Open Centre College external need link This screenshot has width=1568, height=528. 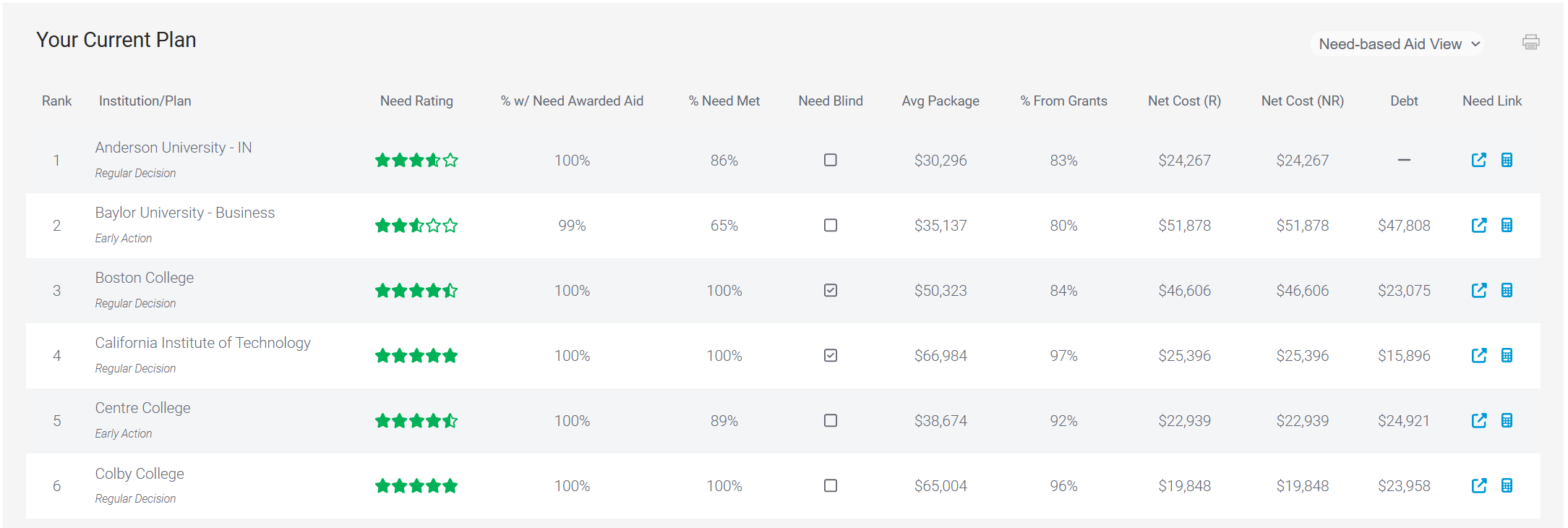1479,420
